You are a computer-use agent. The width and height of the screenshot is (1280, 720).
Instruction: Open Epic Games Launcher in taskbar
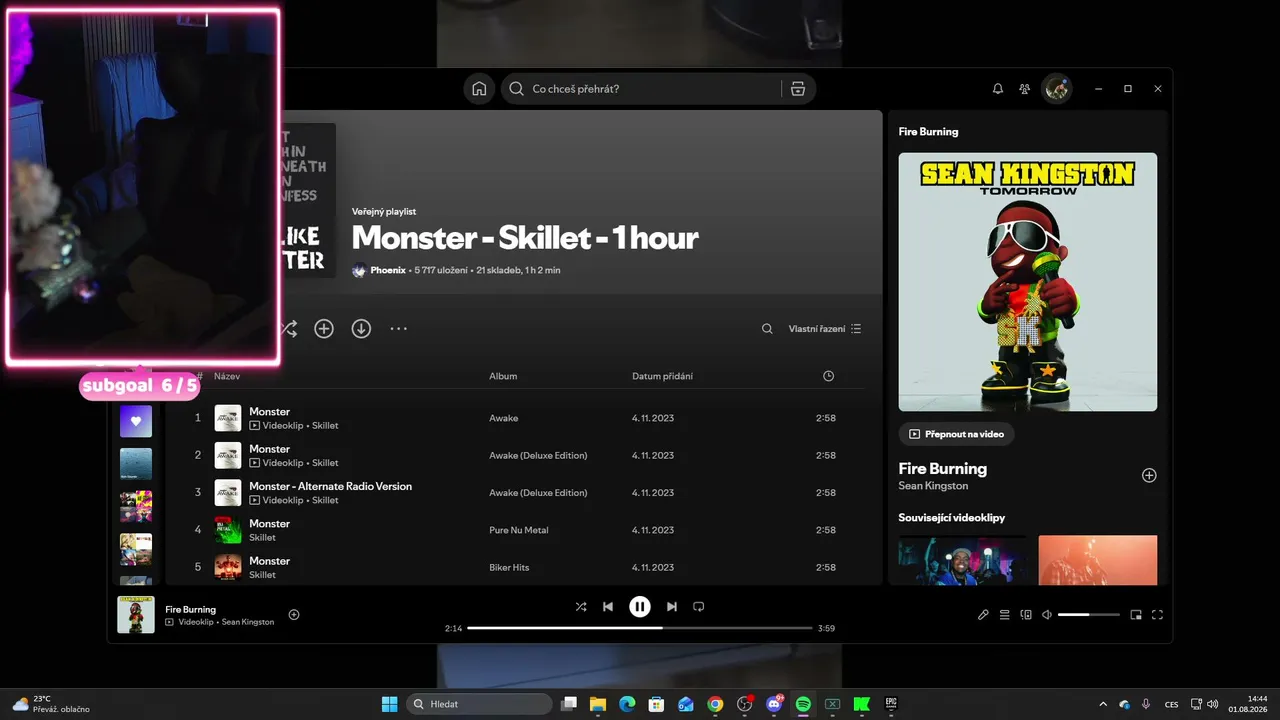[x=891, y=704]
